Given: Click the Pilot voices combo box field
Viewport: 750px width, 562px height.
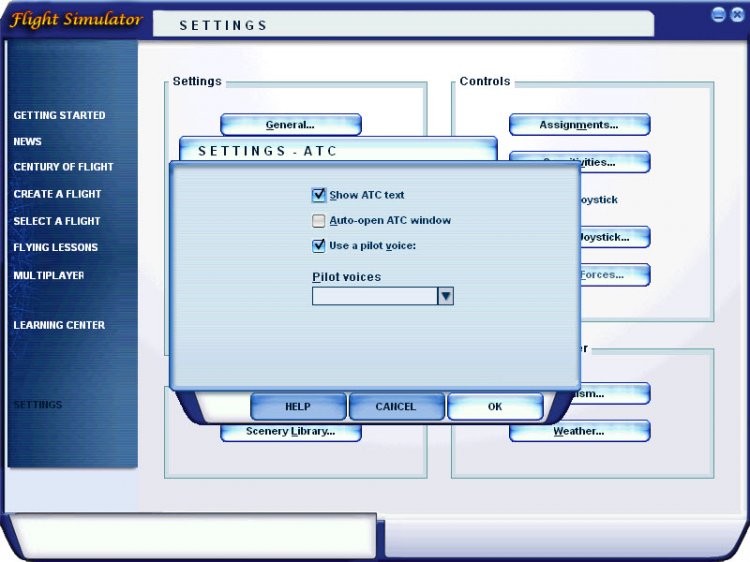Looking at the screenshot, I should [374, 296].
